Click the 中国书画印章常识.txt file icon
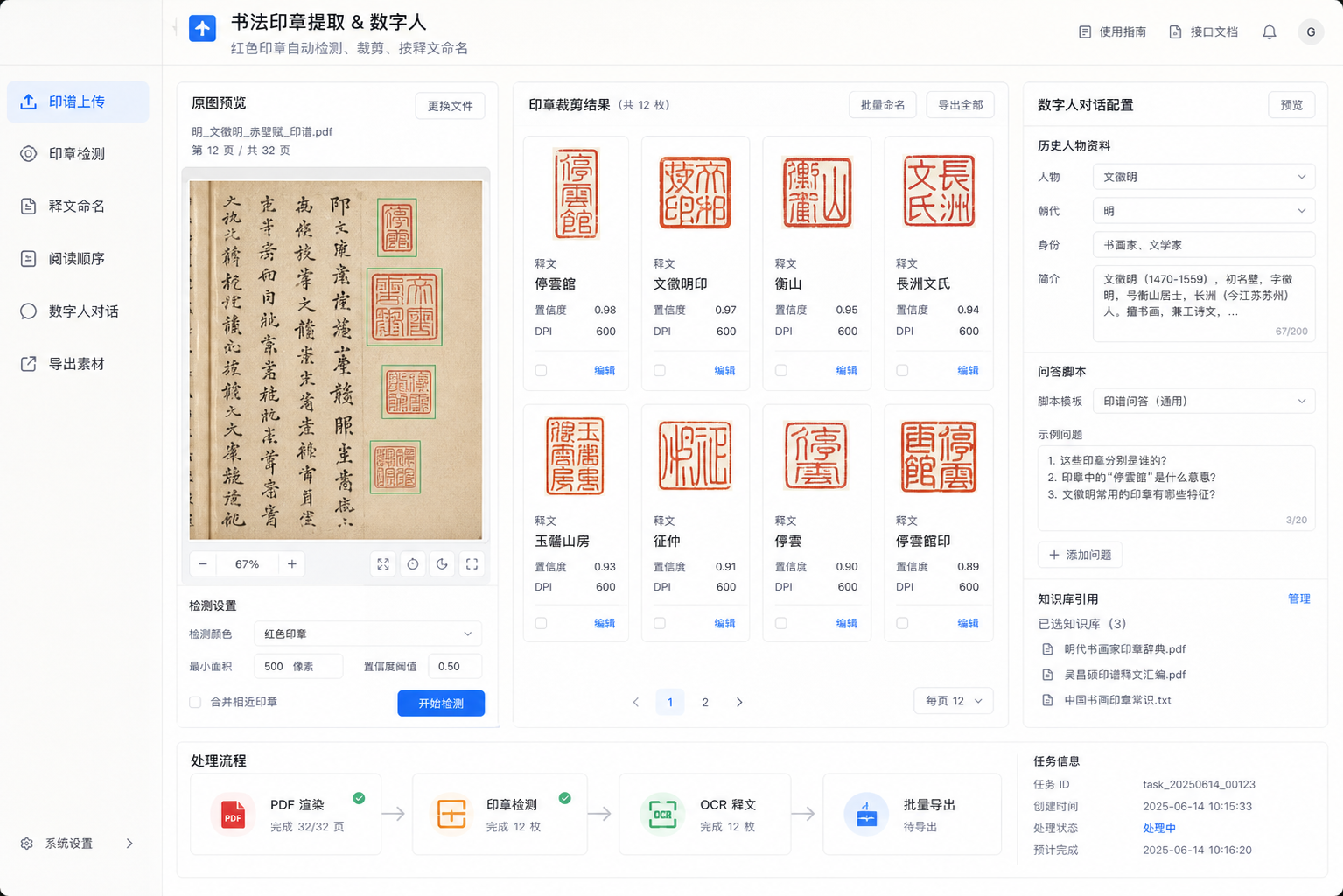The image size is (1343, 896). [1047, 700]
